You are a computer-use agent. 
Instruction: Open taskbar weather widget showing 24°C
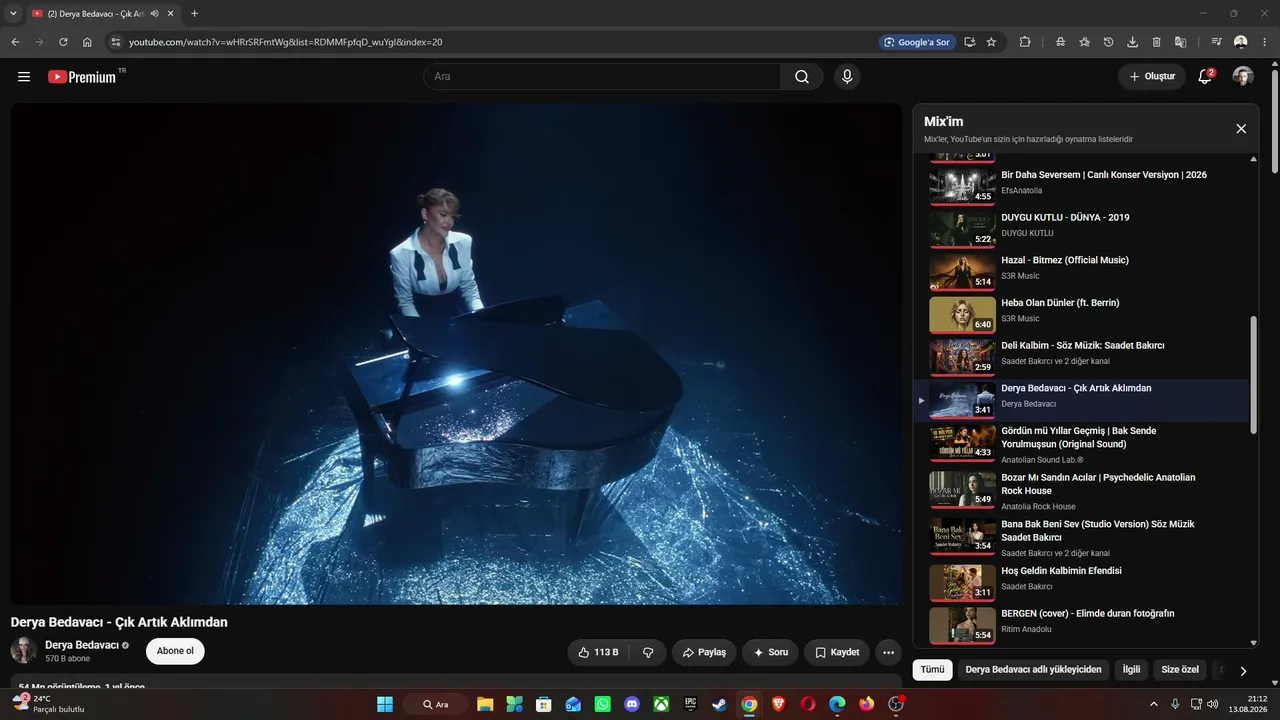tap(48, 704)
